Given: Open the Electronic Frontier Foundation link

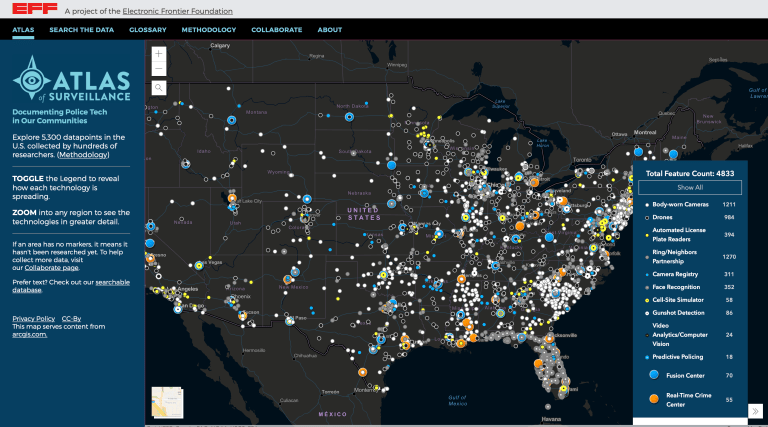Looking at the screenshot, I should tap(177, 10).
